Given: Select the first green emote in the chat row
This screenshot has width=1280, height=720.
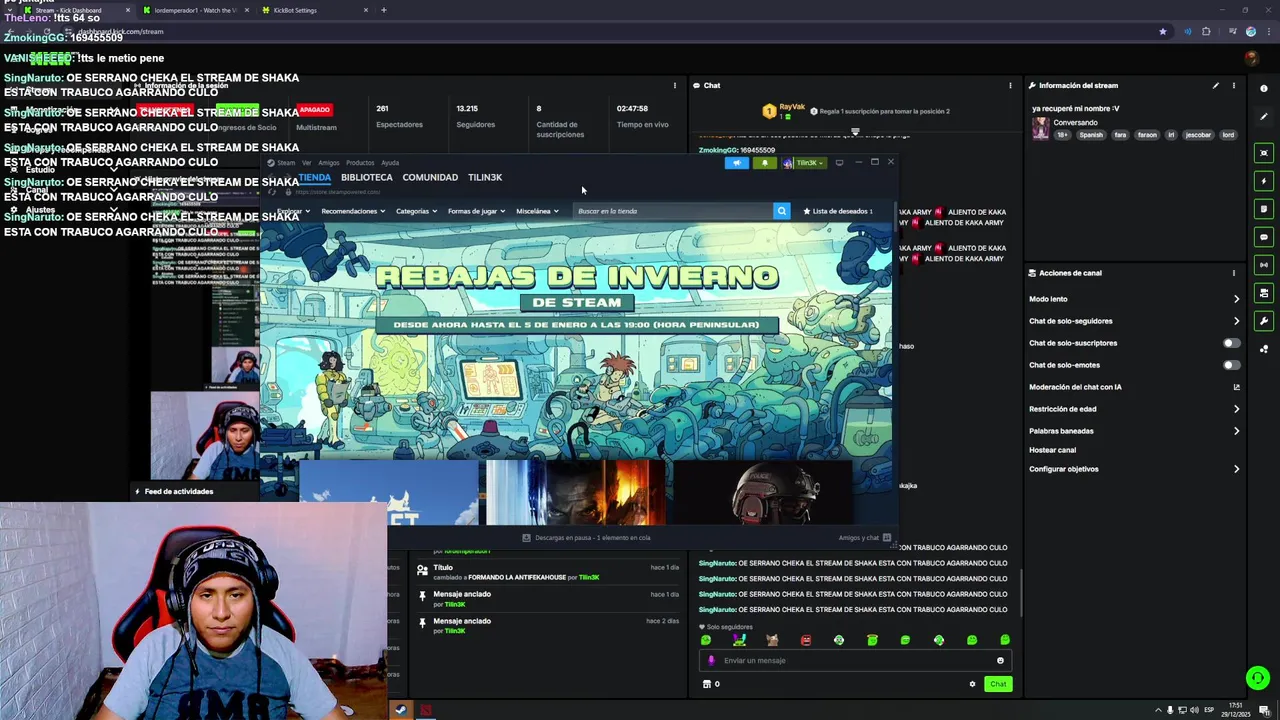Looking at the screenshot, I should tap(706, 640).
